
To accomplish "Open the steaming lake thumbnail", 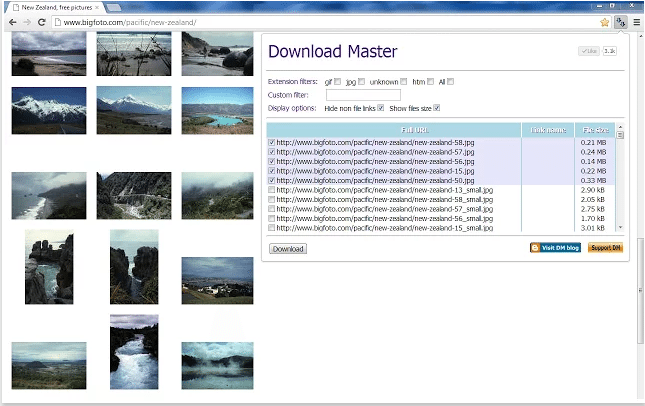I will 217,365.
